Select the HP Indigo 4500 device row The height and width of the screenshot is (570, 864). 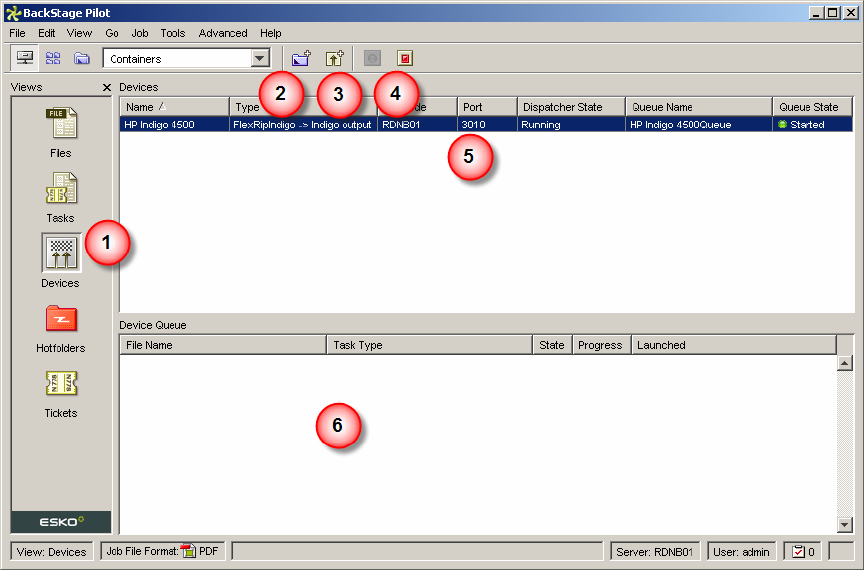click(x=486, y=125)
